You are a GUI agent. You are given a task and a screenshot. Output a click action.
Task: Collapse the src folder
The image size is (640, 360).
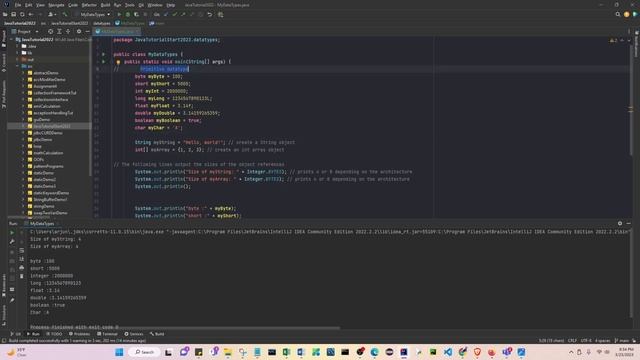[18, 66]
